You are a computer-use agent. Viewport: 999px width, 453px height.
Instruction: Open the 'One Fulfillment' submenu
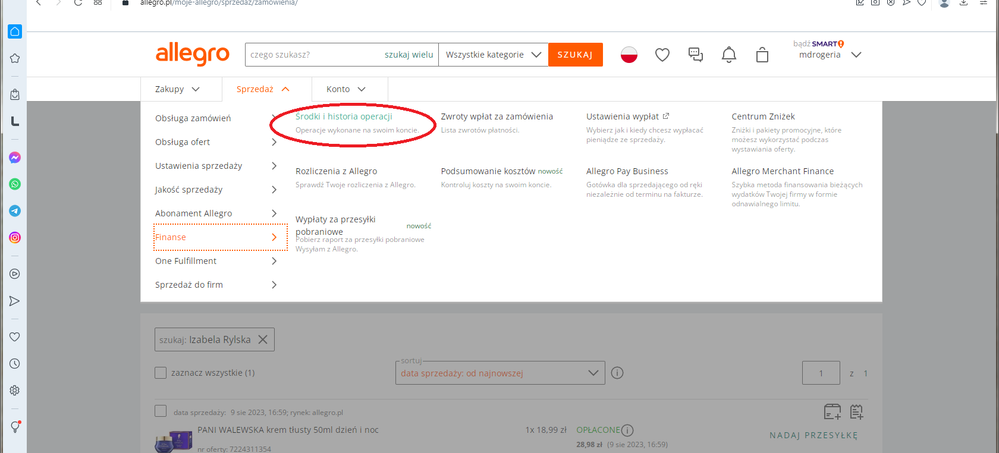[x=216, y=261]
